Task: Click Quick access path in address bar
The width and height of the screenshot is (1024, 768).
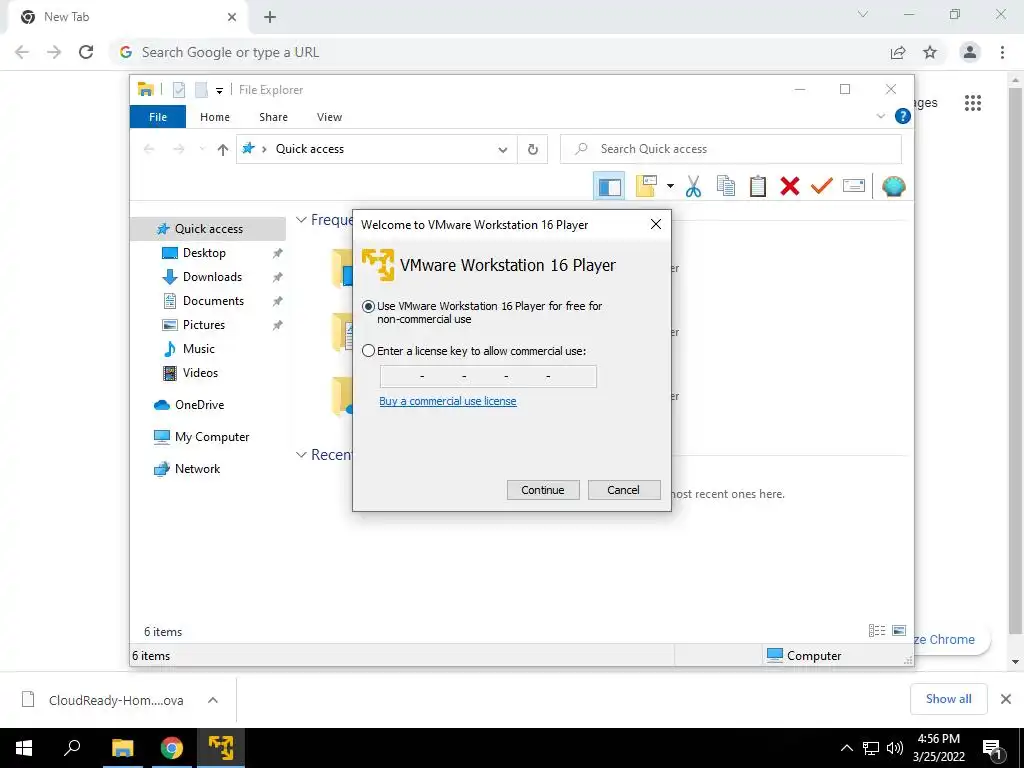Action: pyautogui.click(x=310, y=149)
